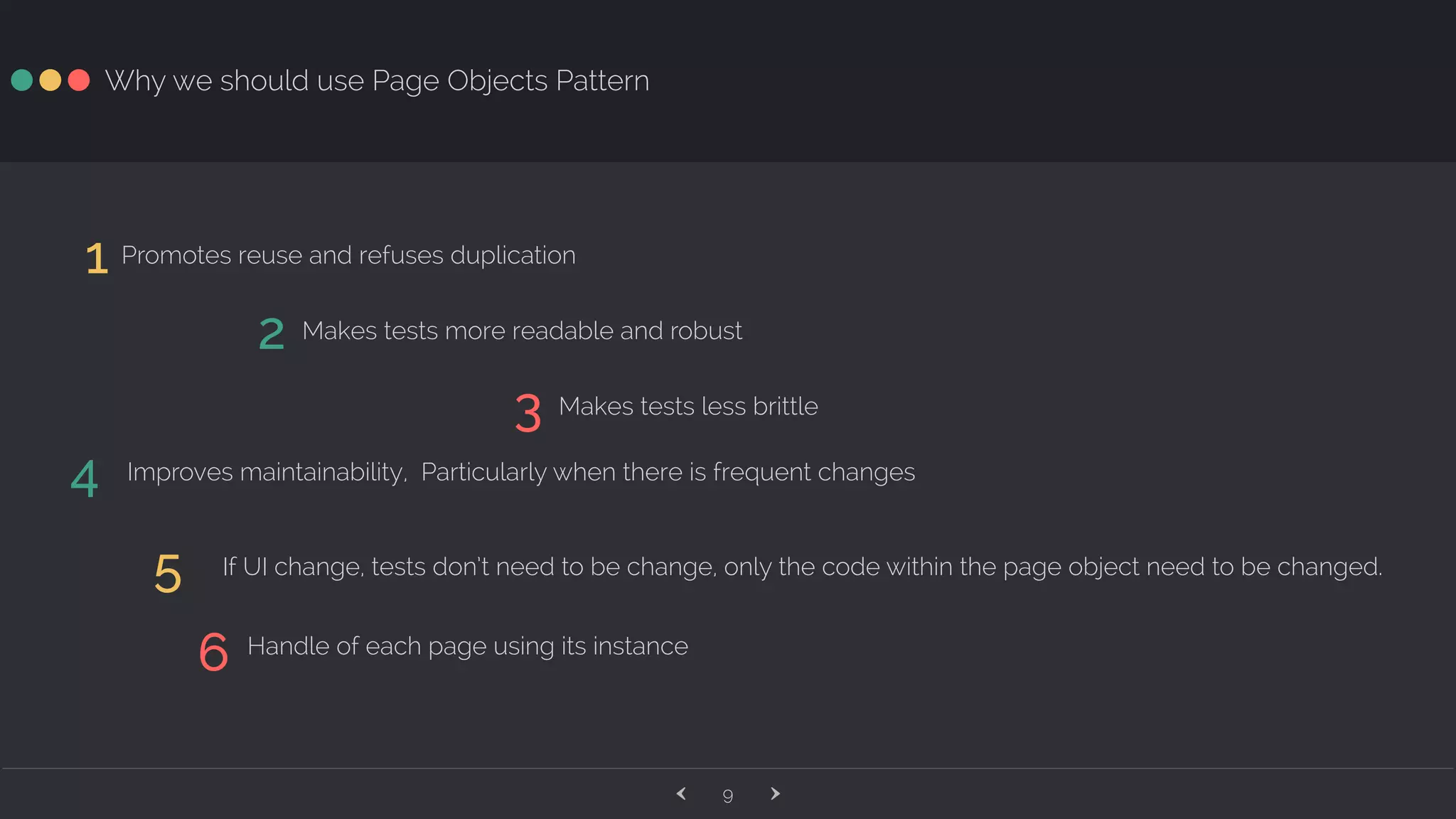Click 'Handle of each page using its instance'
Screen dimensions: 1456x819
[467, 646]
